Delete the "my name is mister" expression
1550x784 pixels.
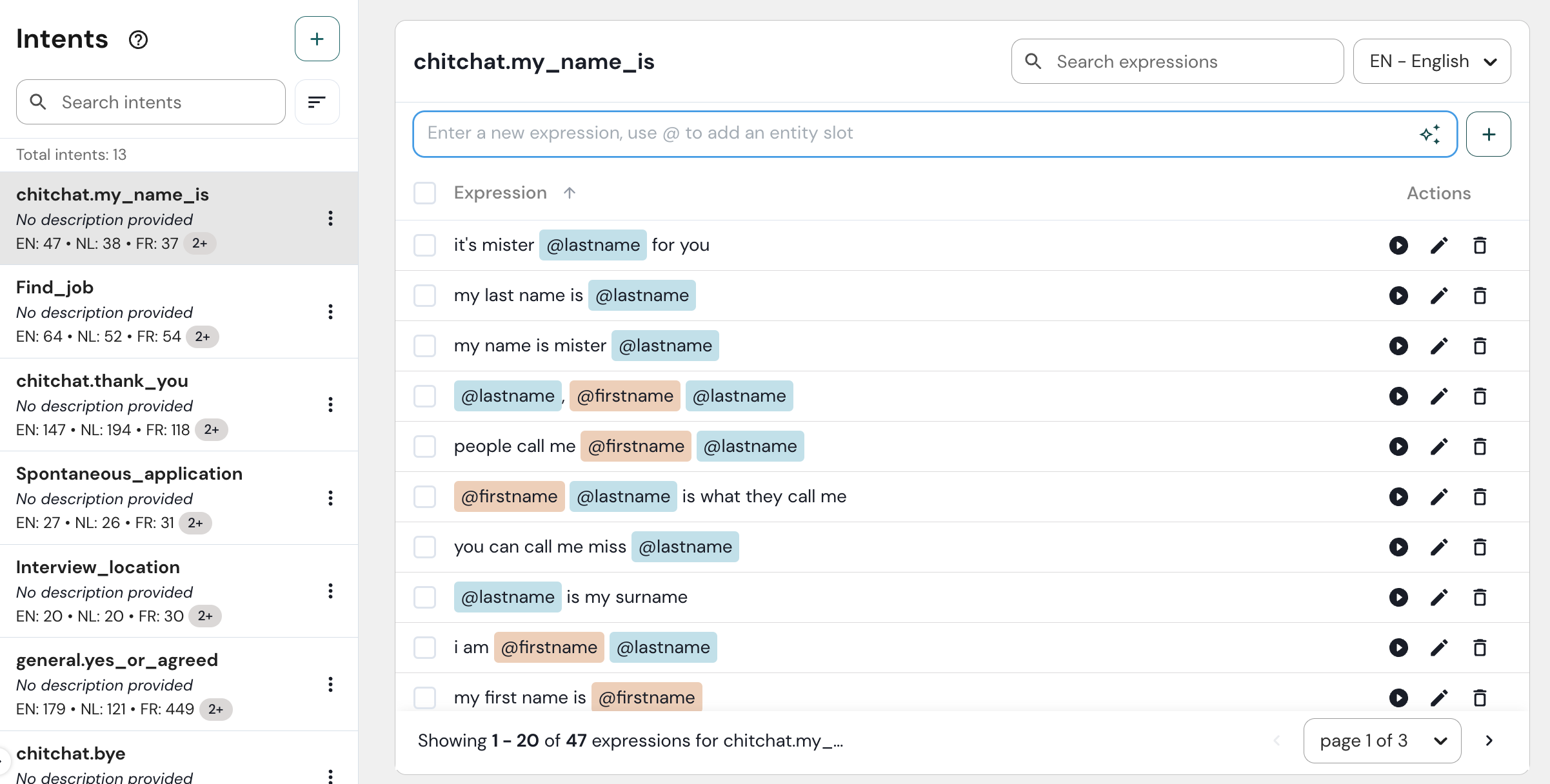[x=1480, y=346]
